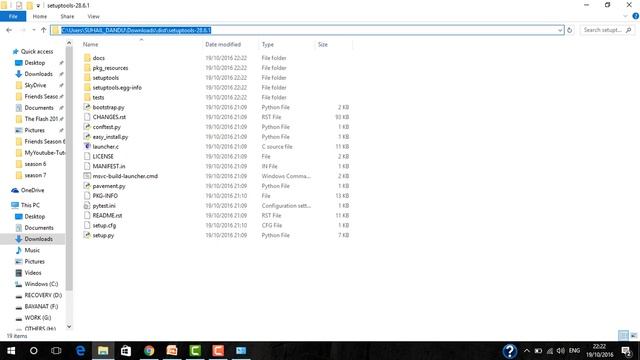This screenshot has width=640, height=360.
Task: Select This PC in navigation pane
Action: [30, 205]
